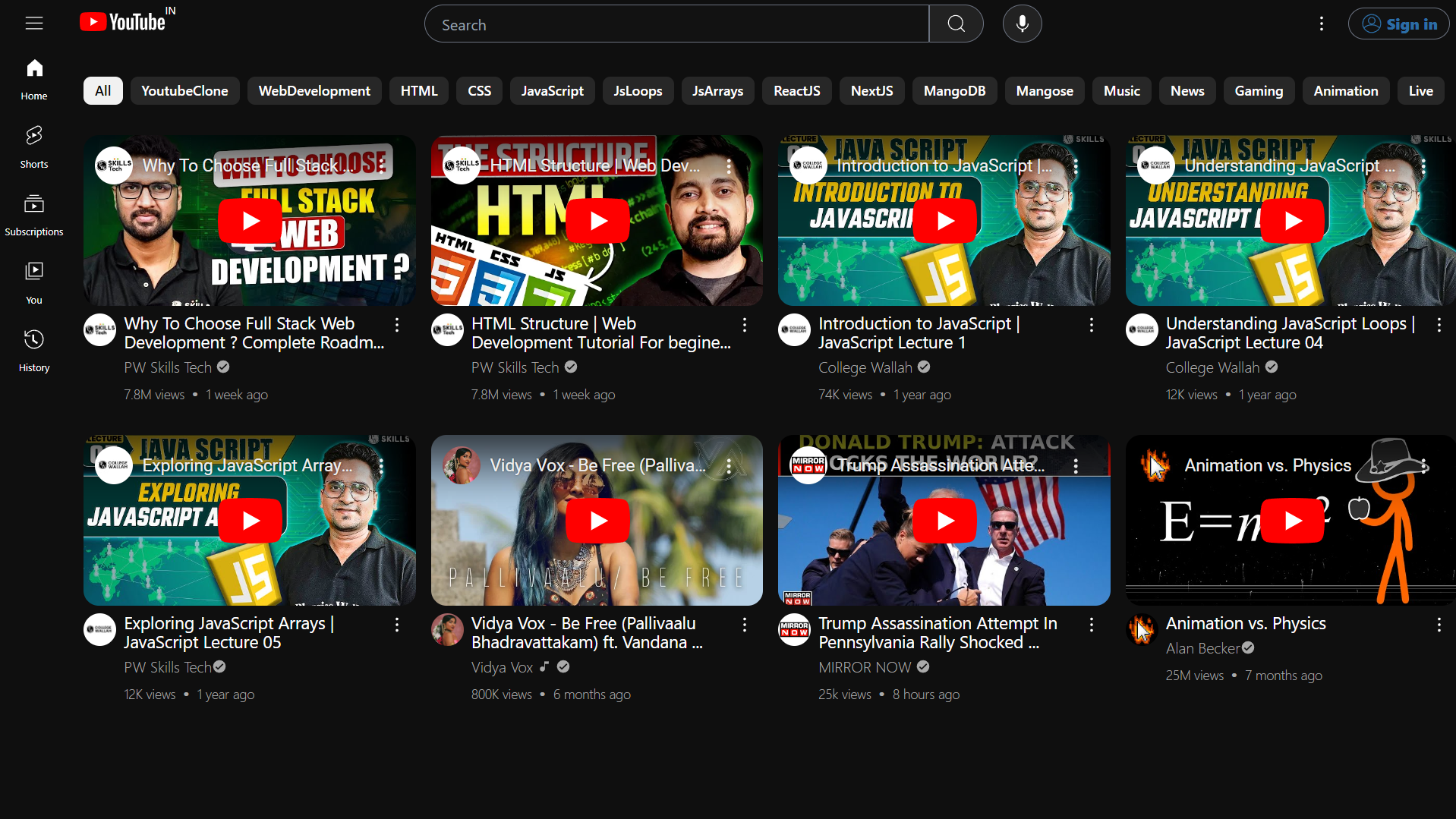Viewport: 1456px width, 819px height.
Task: Open options menu beside Introduction to JavaScript title
Action: click(x=1092, y=325)
